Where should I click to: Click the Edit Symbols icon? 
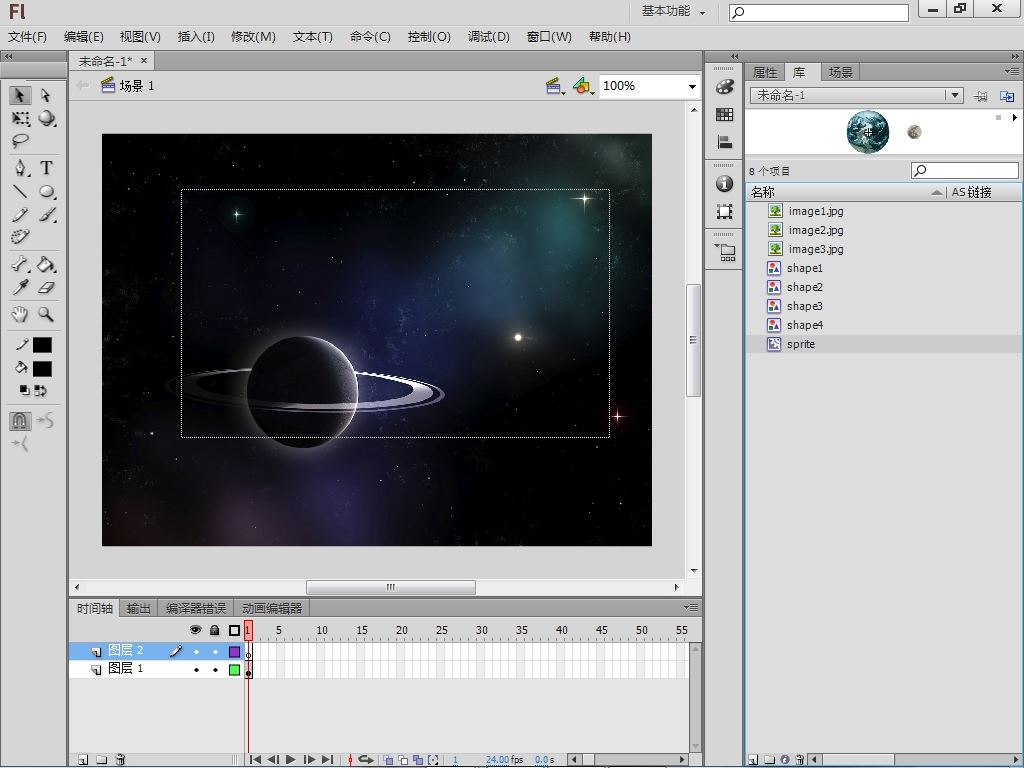(583, 86)
